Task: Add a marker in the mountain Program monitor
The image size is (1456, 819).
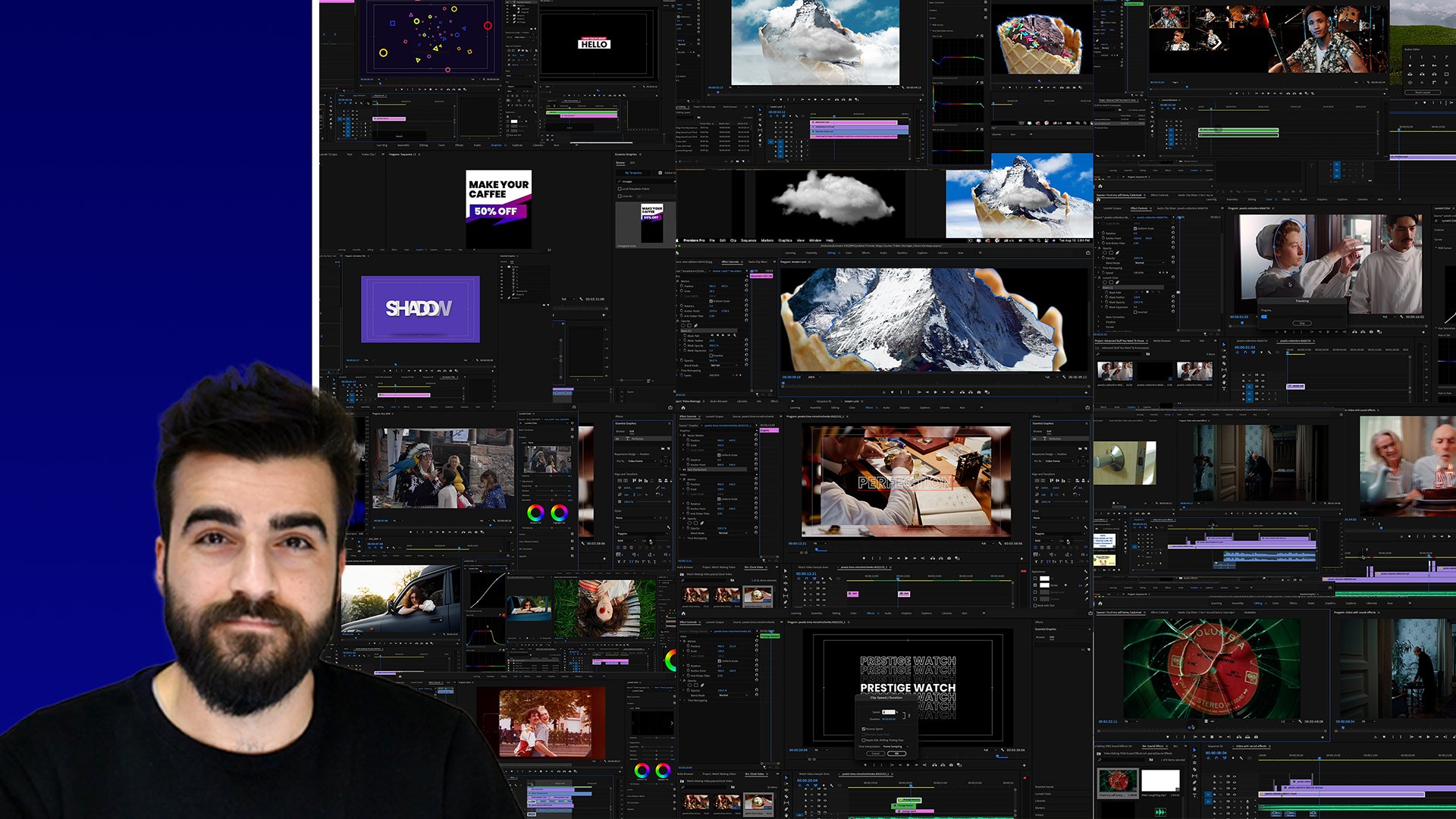Action: [892, 392]
